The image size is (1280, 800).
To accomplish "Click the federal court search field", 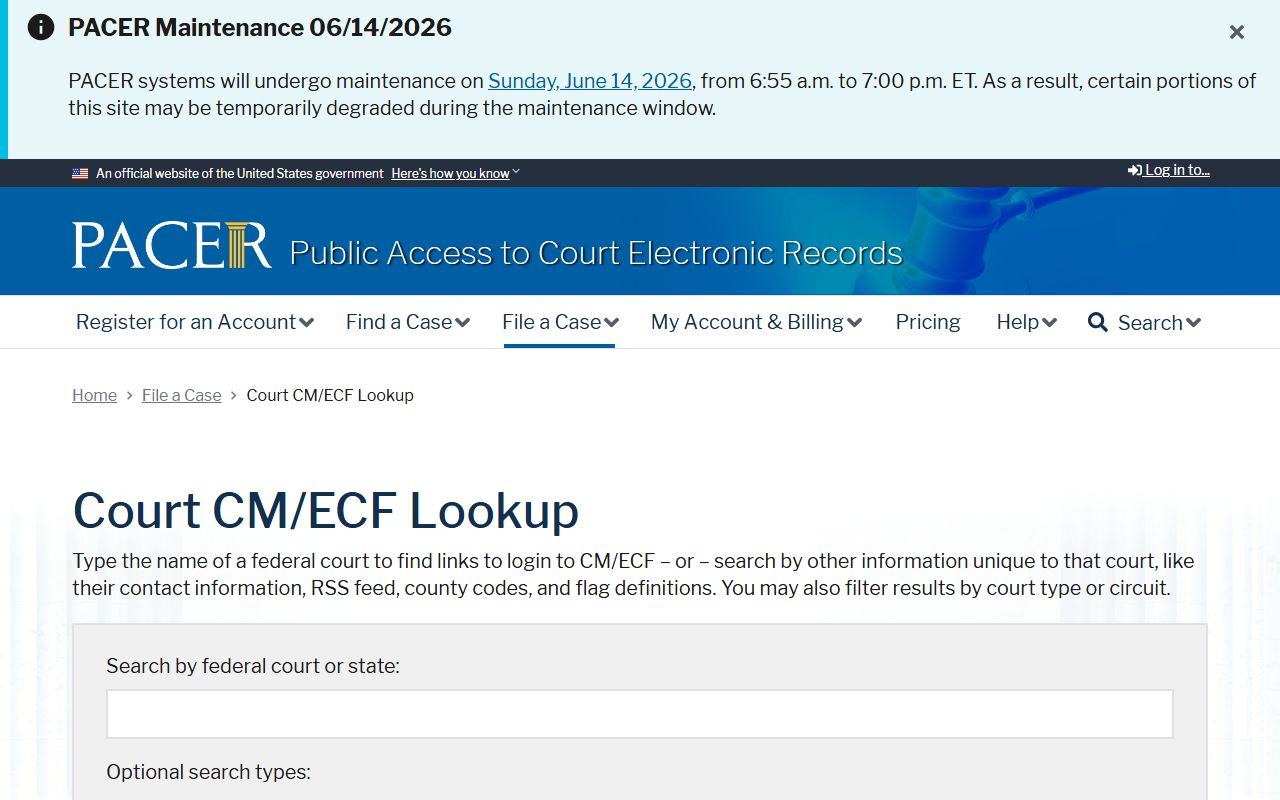I will (x=640, y=714).
